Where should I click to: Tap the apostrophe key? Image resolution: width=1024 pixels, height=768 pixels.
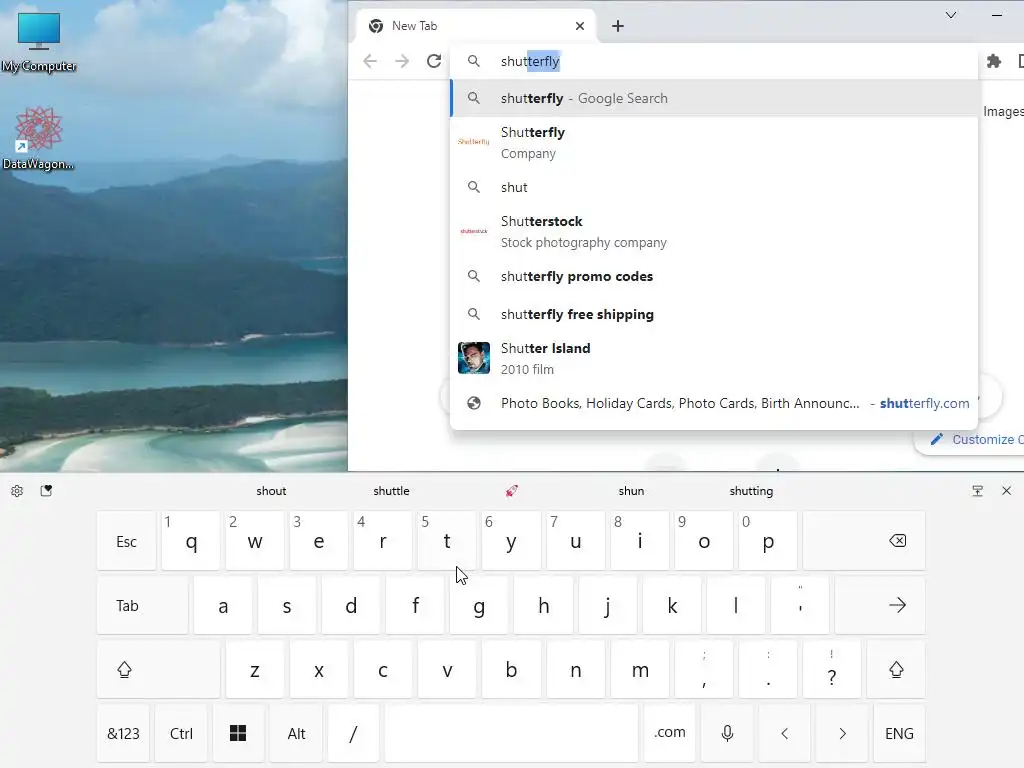tap(800, 605)
